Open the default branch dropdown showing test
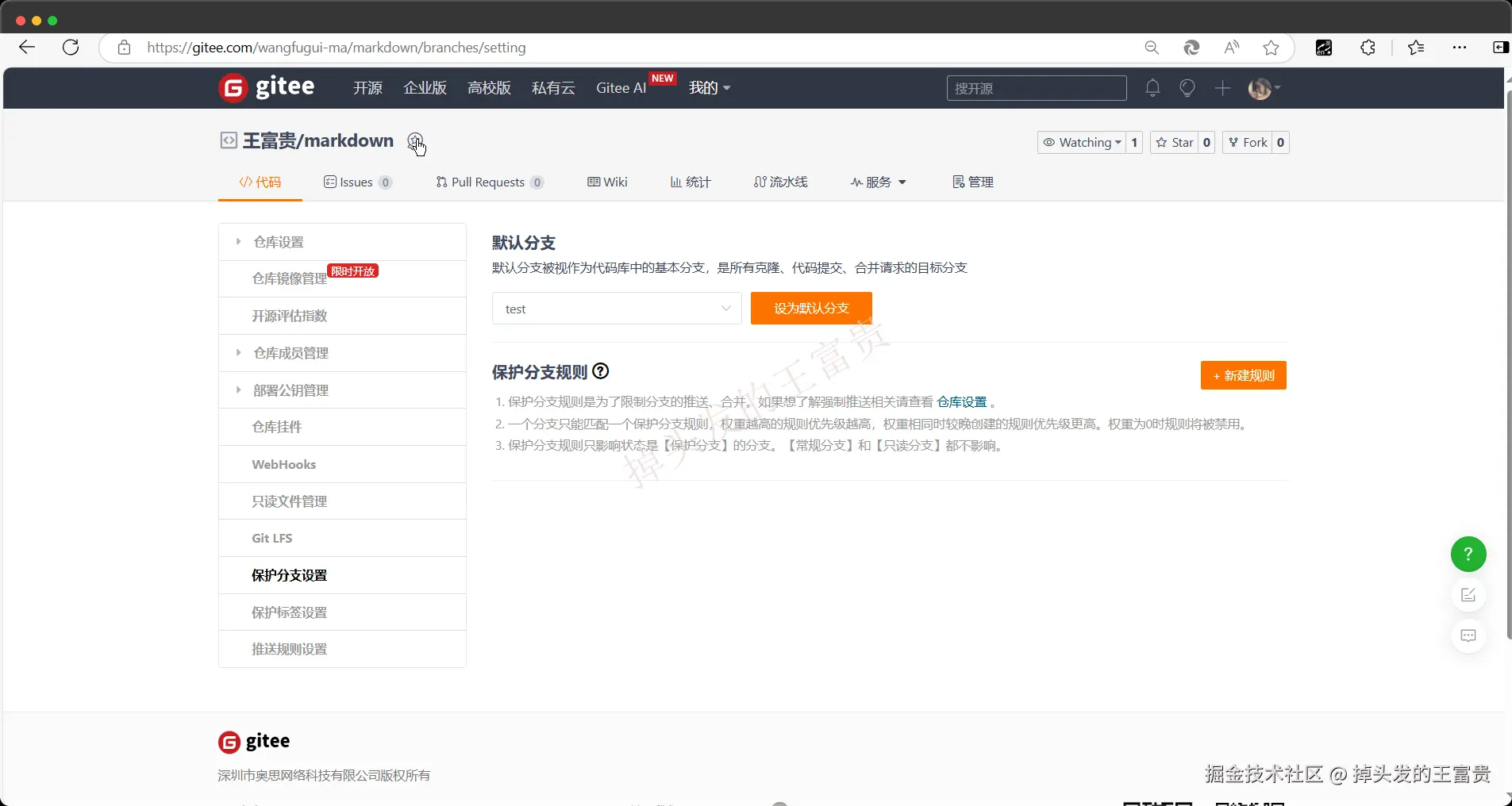Screen dimensions: 1512x806 pyautogui.click(x=617, y=309)
